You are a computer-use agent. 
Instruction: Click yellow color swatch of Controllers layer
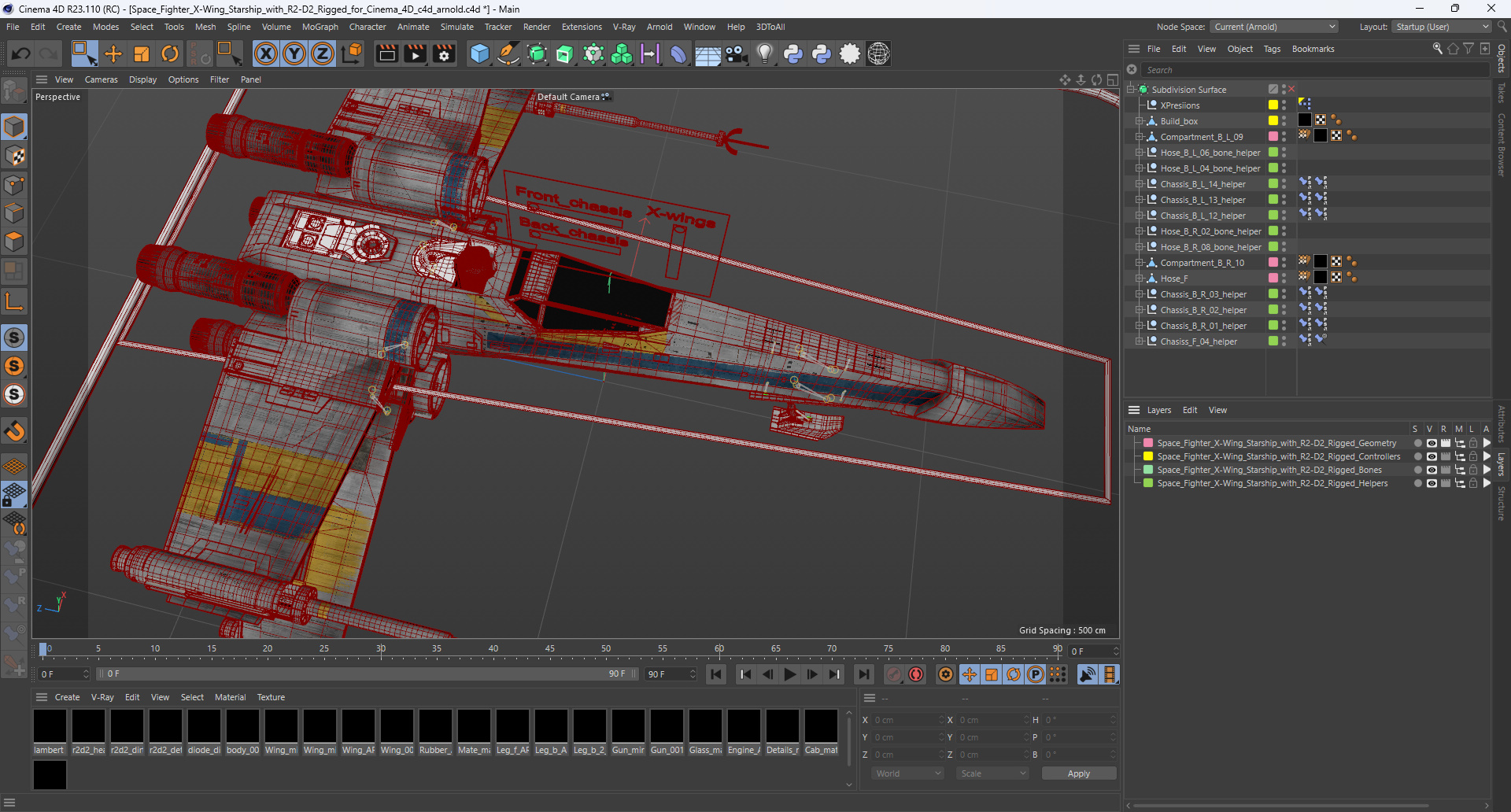[x=1148, y=456]
